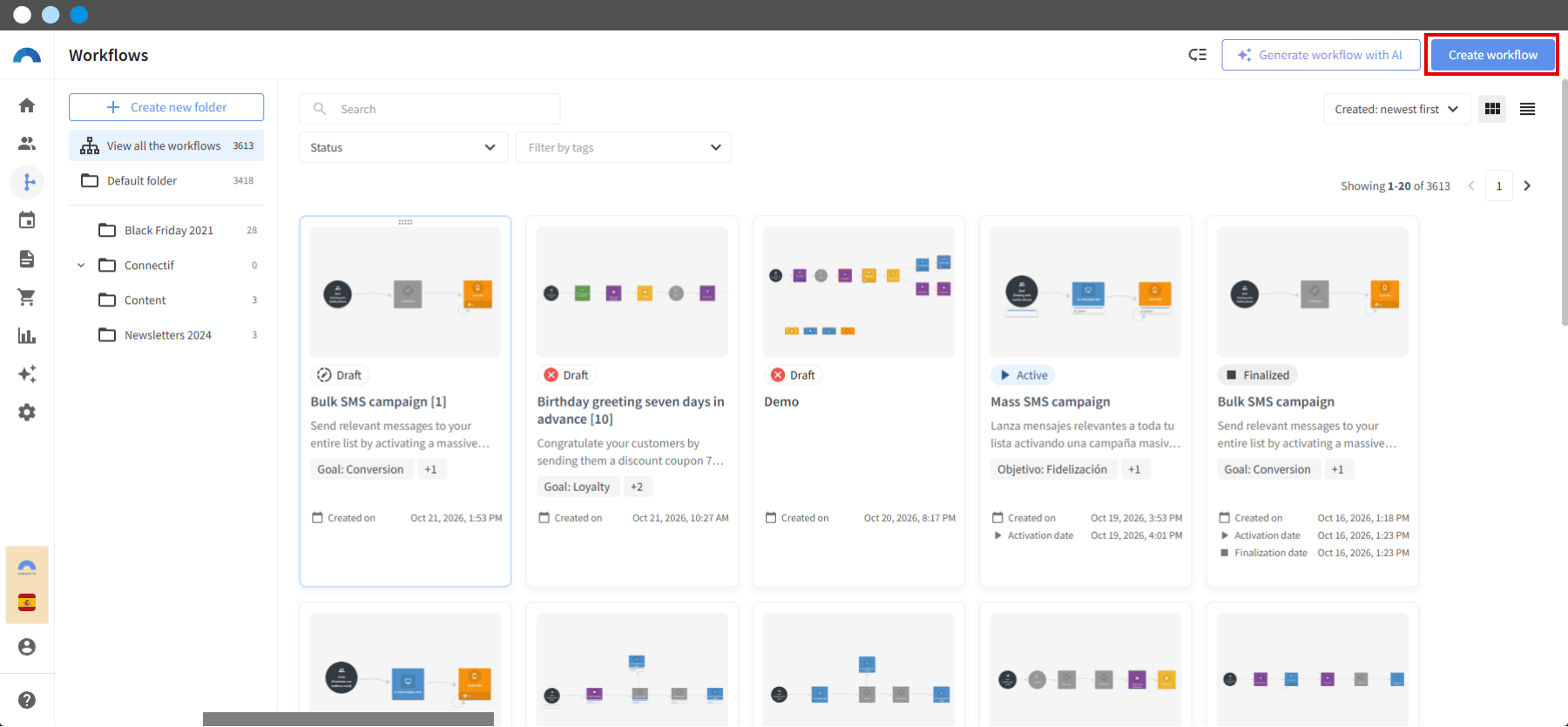The height and width of the screenshot is (727, 1568).
Task: Select the Default folder row
Action: 166,180
